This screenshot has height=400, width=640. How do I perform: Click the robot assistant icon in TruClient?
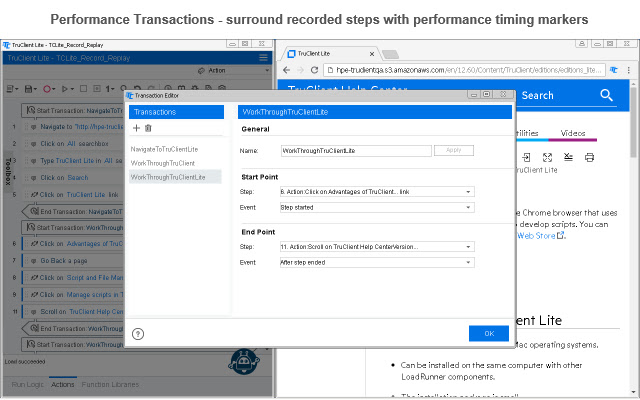coord(244,362)
